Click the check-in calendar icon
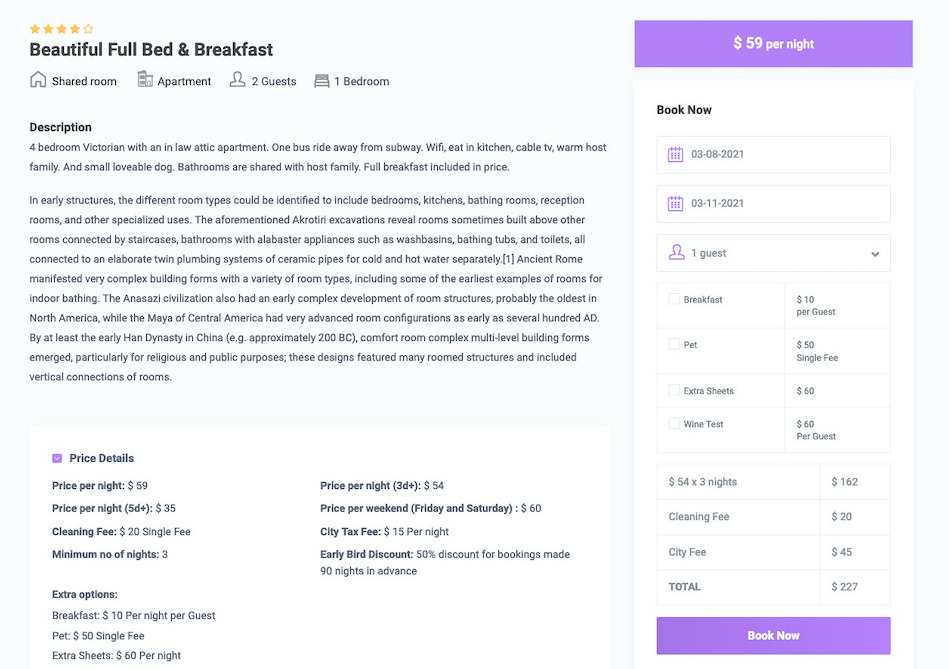The width and height of the screenshot is (949, 669). 675,154
